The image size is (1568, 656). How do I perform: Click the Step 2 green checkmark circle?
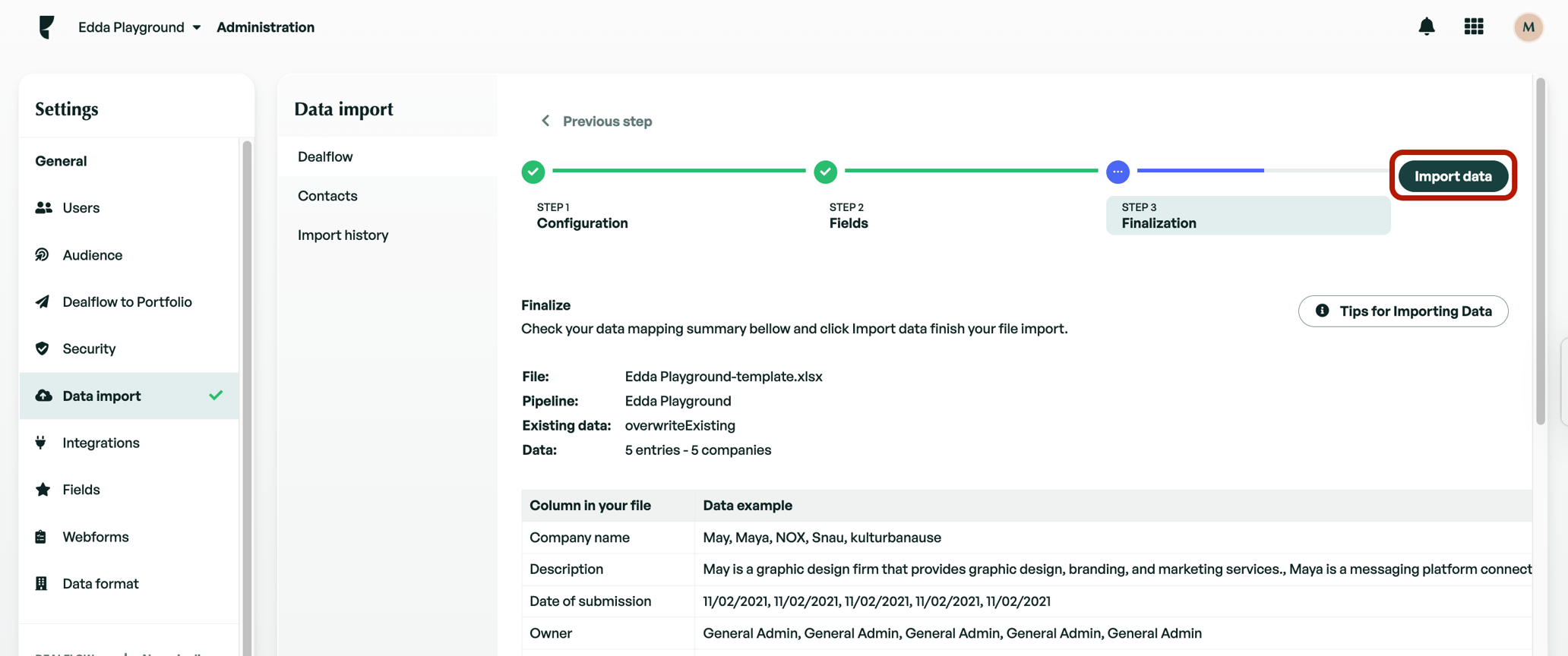(826, 172)
